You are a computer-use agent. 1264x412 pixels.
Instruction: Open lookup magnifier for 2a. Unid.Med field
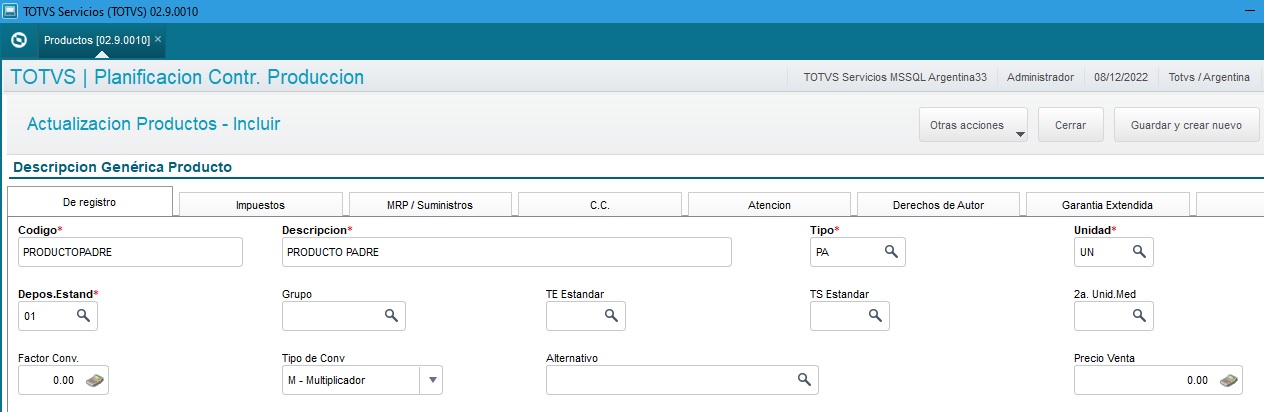point(1138,315)
